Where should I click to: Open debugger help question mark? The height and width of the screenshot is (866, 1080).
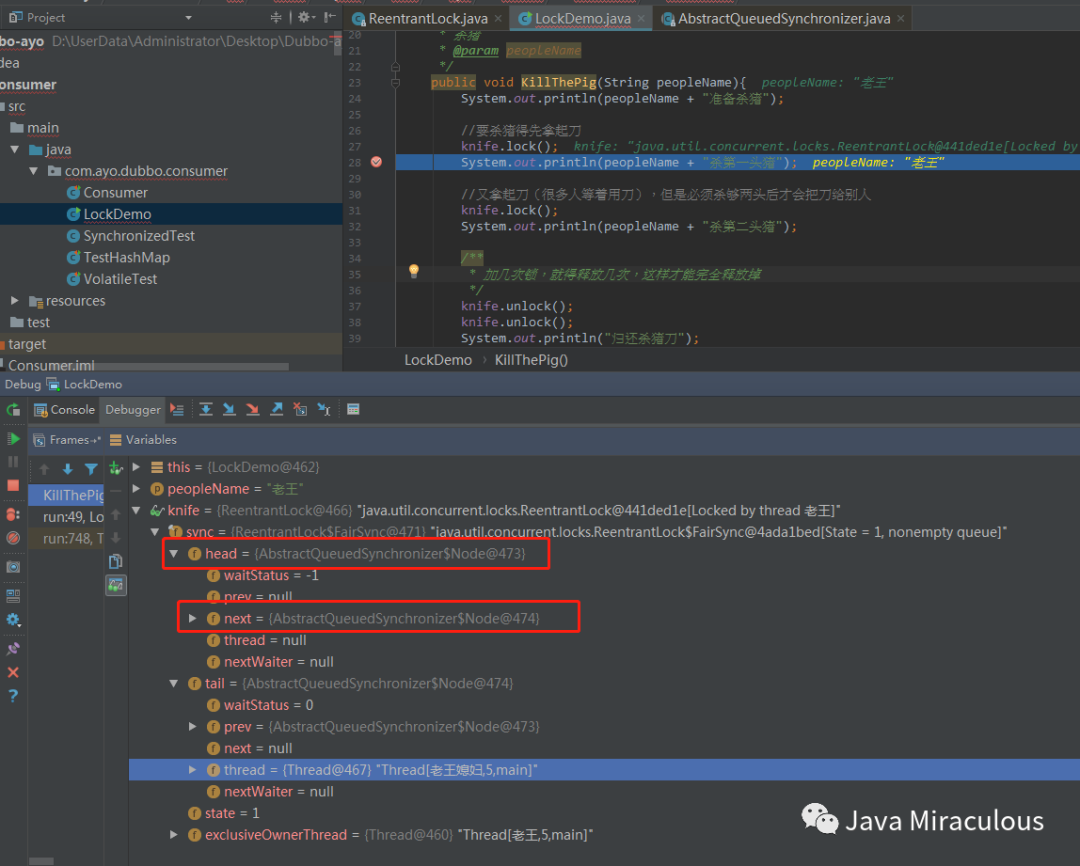13,696
